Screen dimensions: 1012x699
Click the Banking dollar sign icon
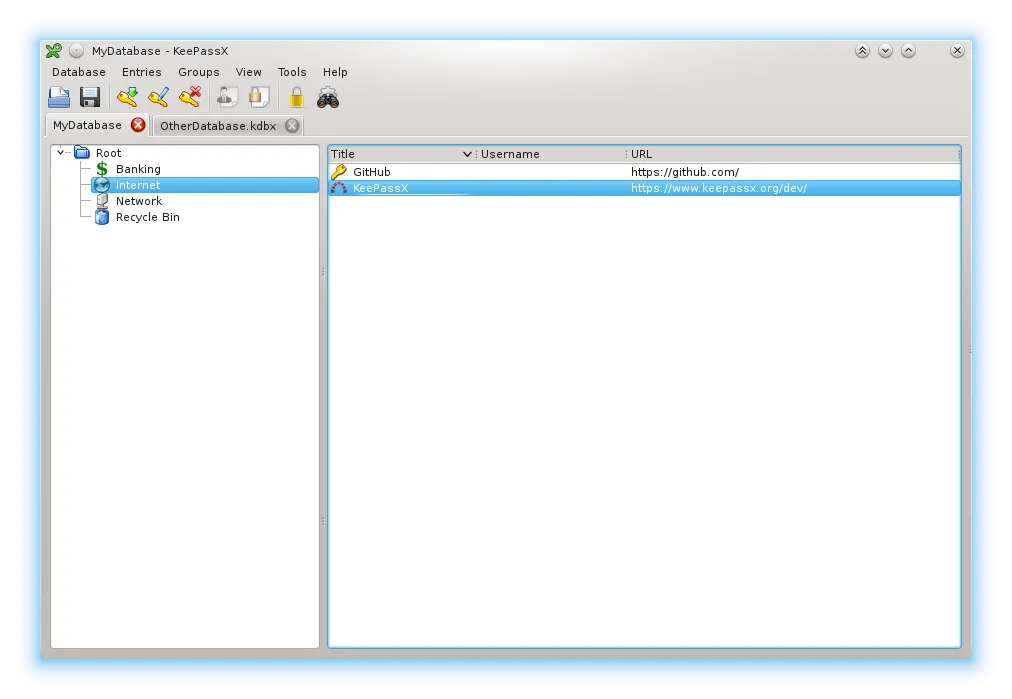click(x=102, y=168)
